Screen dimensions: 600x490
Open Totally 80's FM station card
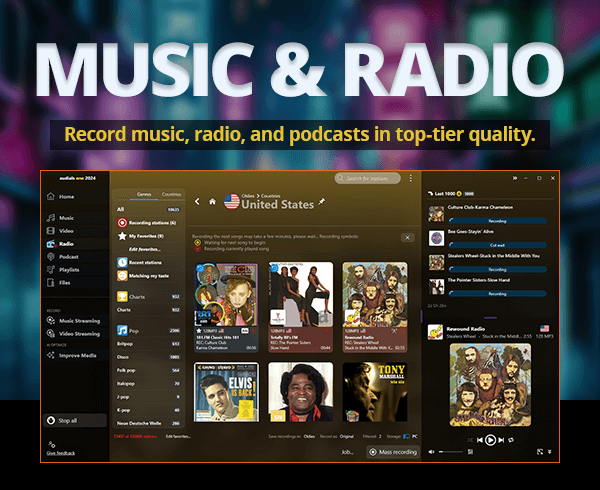point(300,307)
